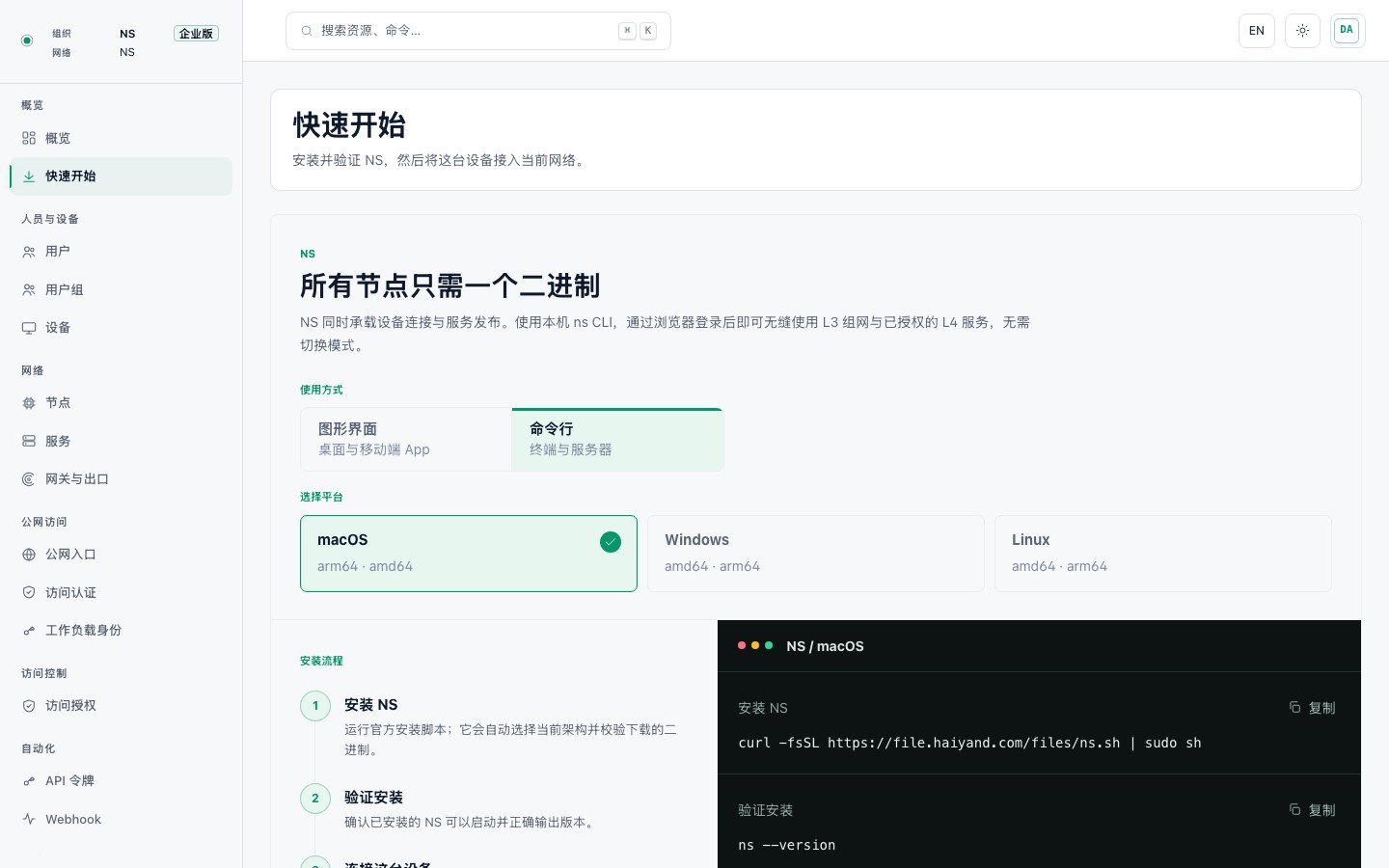Click the 节点 chip icon
This screenshot has width=1389, height=868.
coord(29,403)
